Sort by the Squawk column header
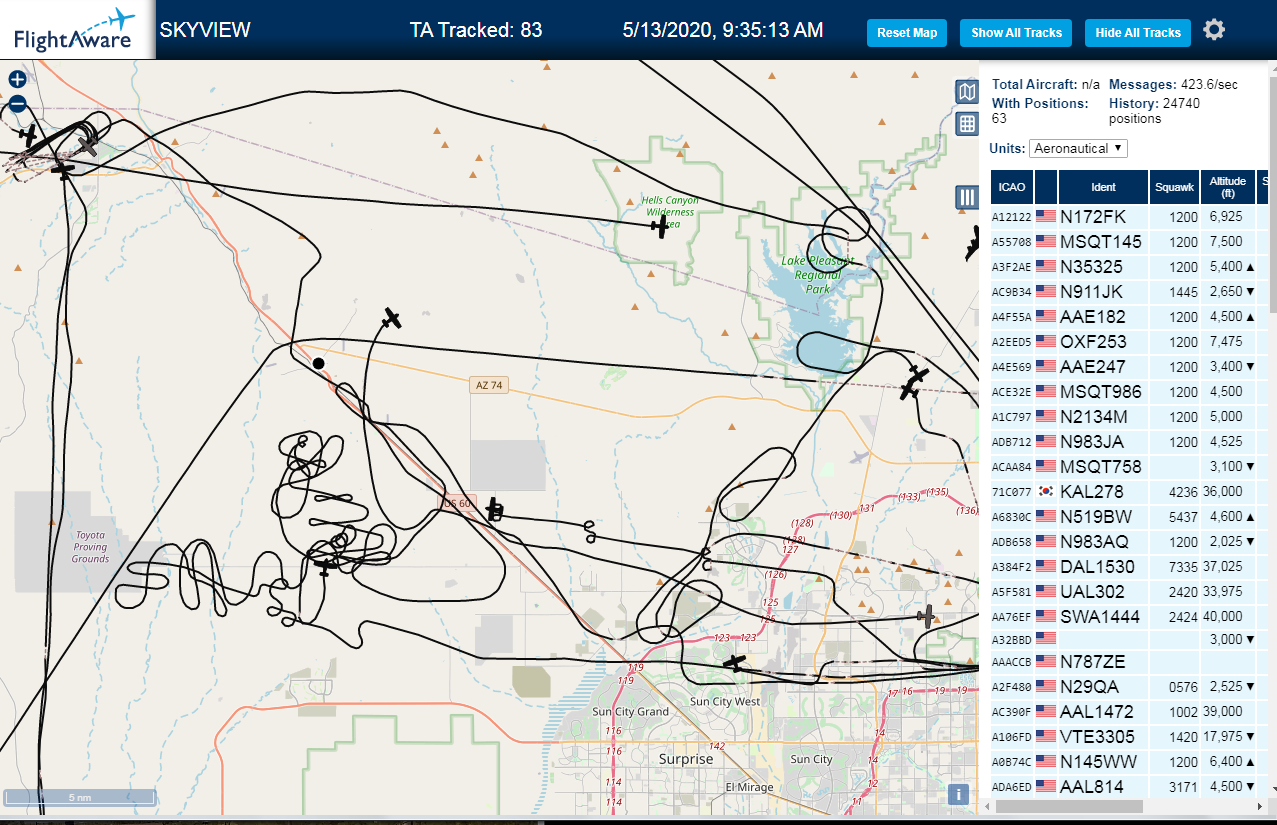 coord(1174,187)
